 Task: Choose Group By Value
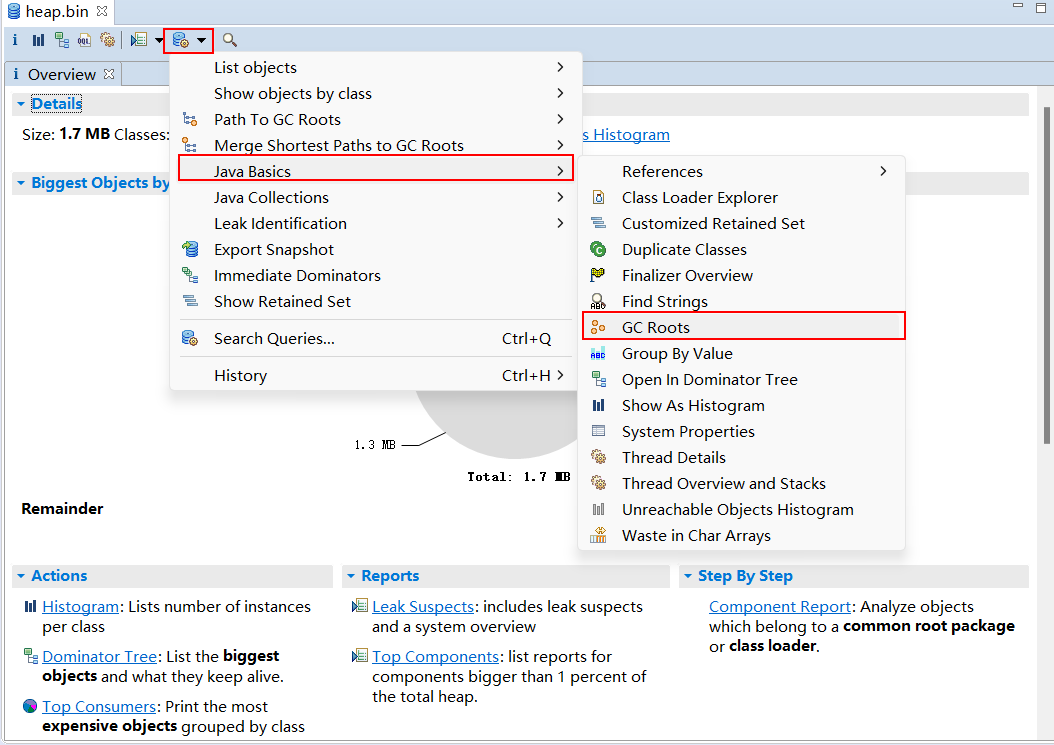click(741, 354)
